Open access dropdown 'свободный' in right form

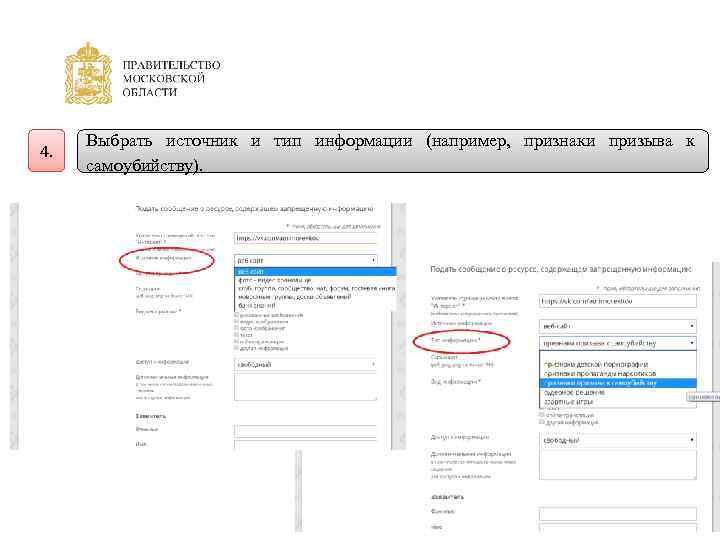click(x=618, y=440)
